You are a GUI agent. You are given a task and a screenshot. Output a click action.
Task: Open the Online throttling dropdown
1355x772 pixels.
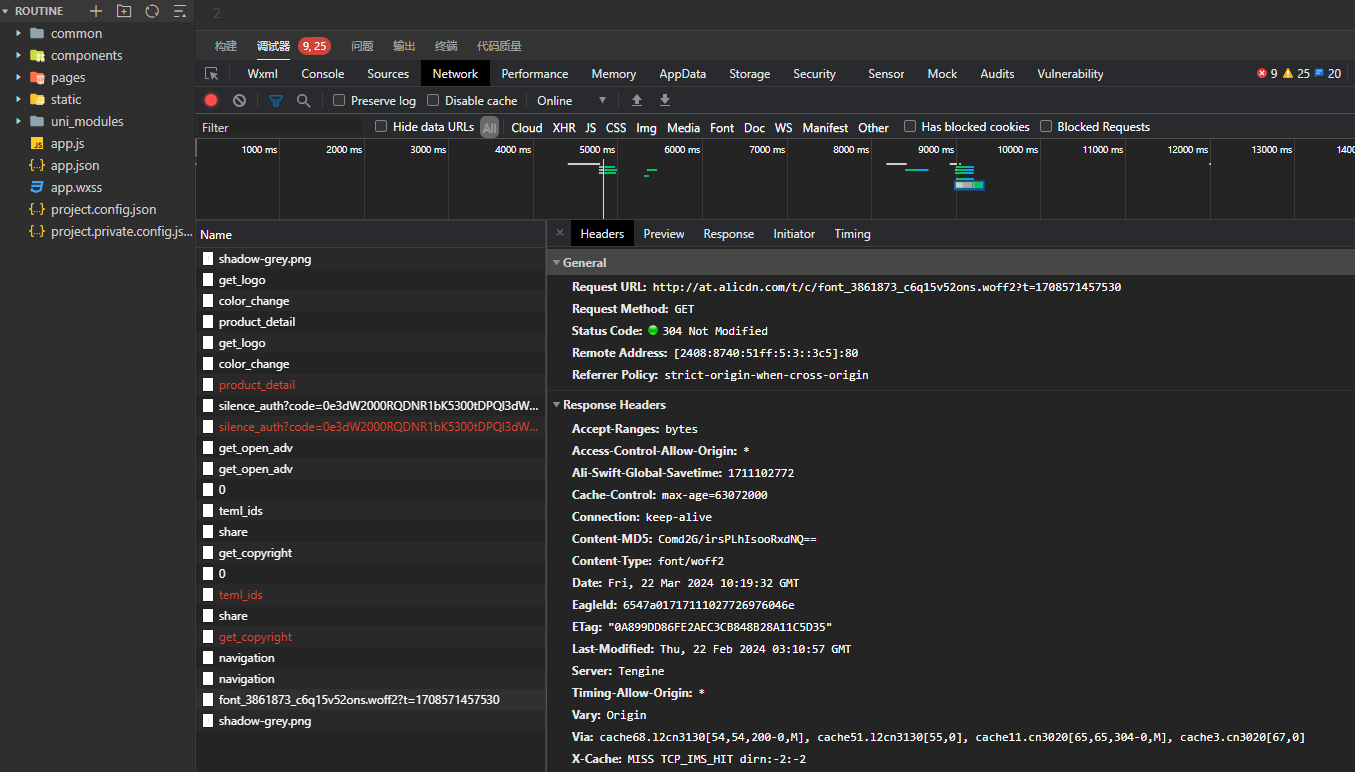point(572,100)
